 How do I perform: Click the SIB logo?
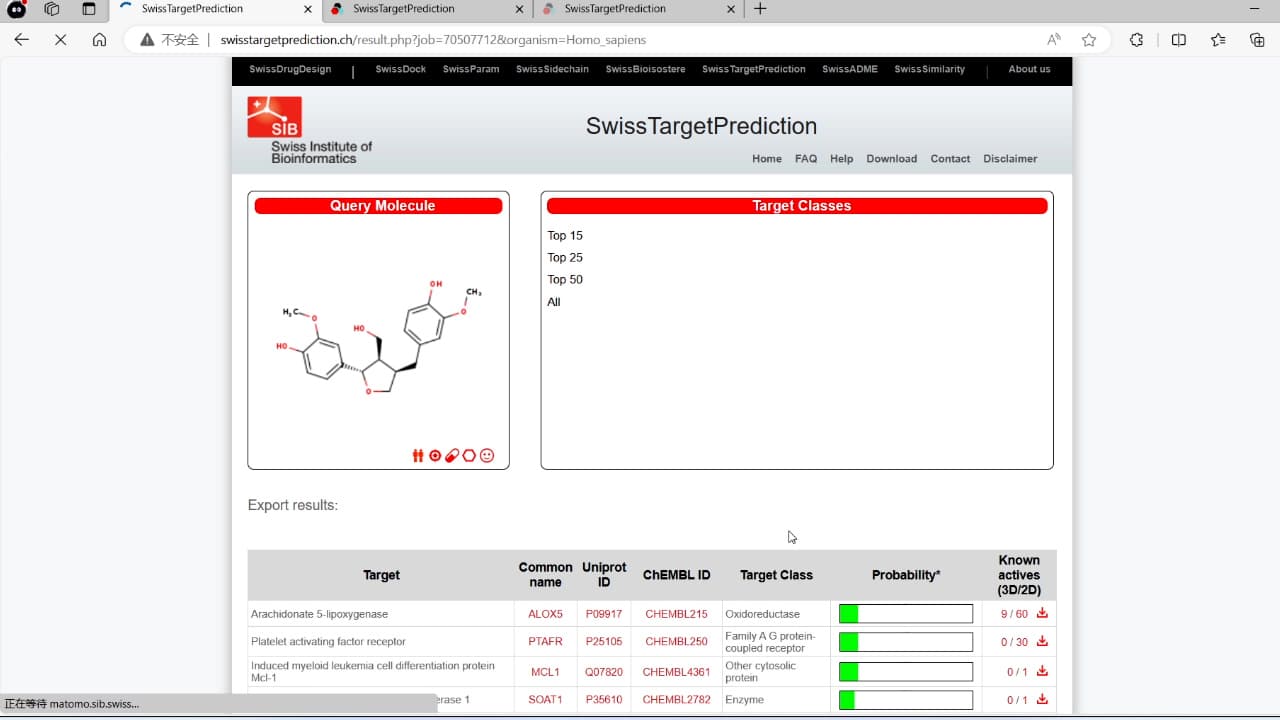click(274, 117)
